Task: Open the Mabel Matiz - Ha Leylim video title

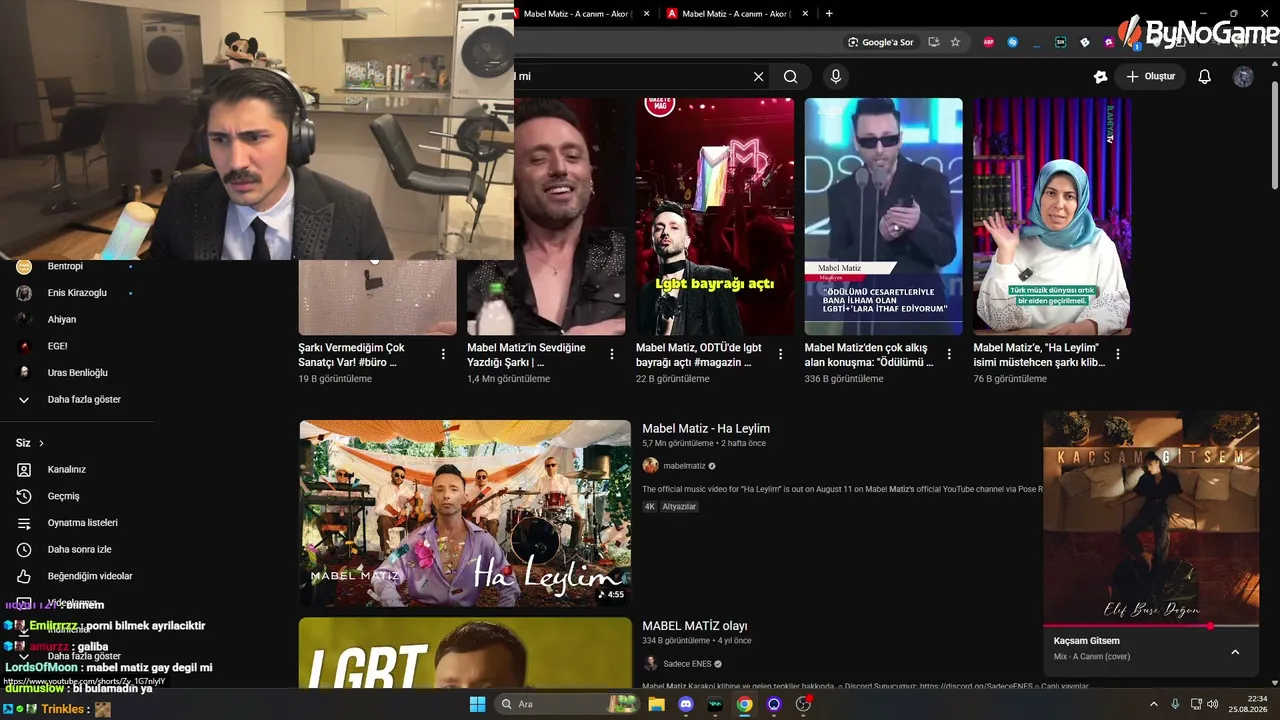Action: tap(706, 428)
